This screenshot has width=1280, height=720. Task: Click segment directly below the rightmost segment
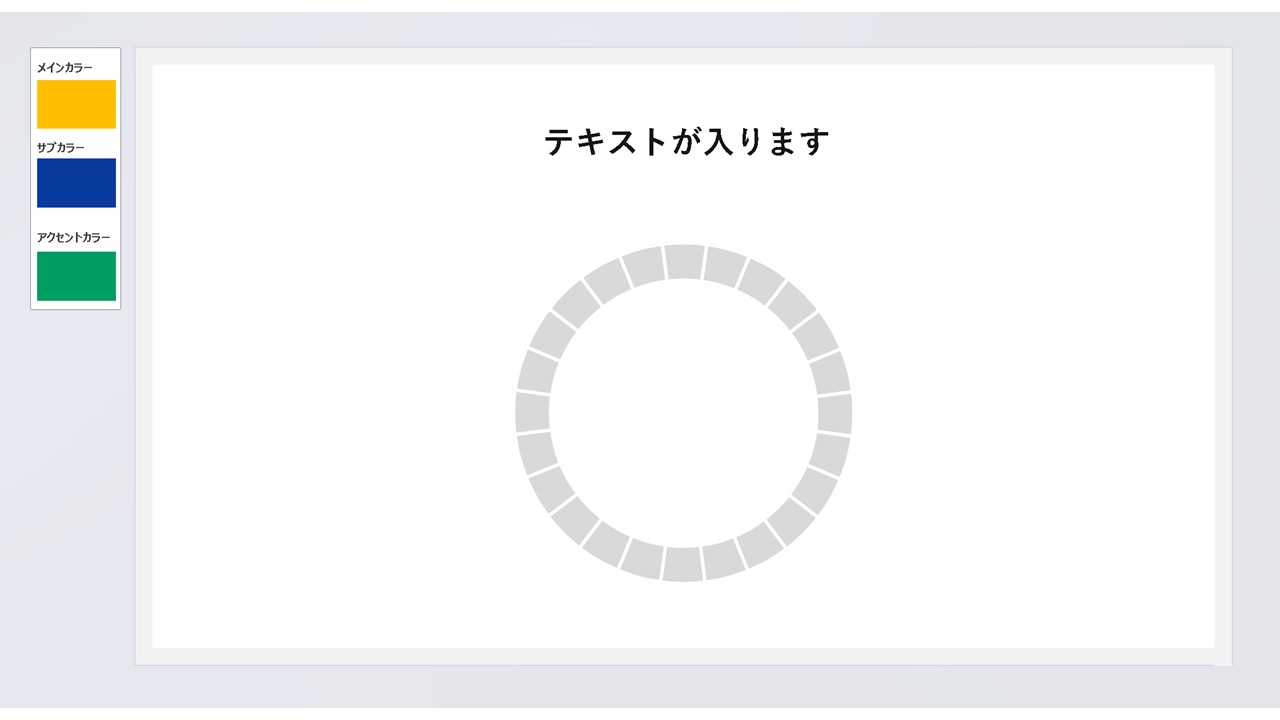pyautogui.click(x=830, y=453)
